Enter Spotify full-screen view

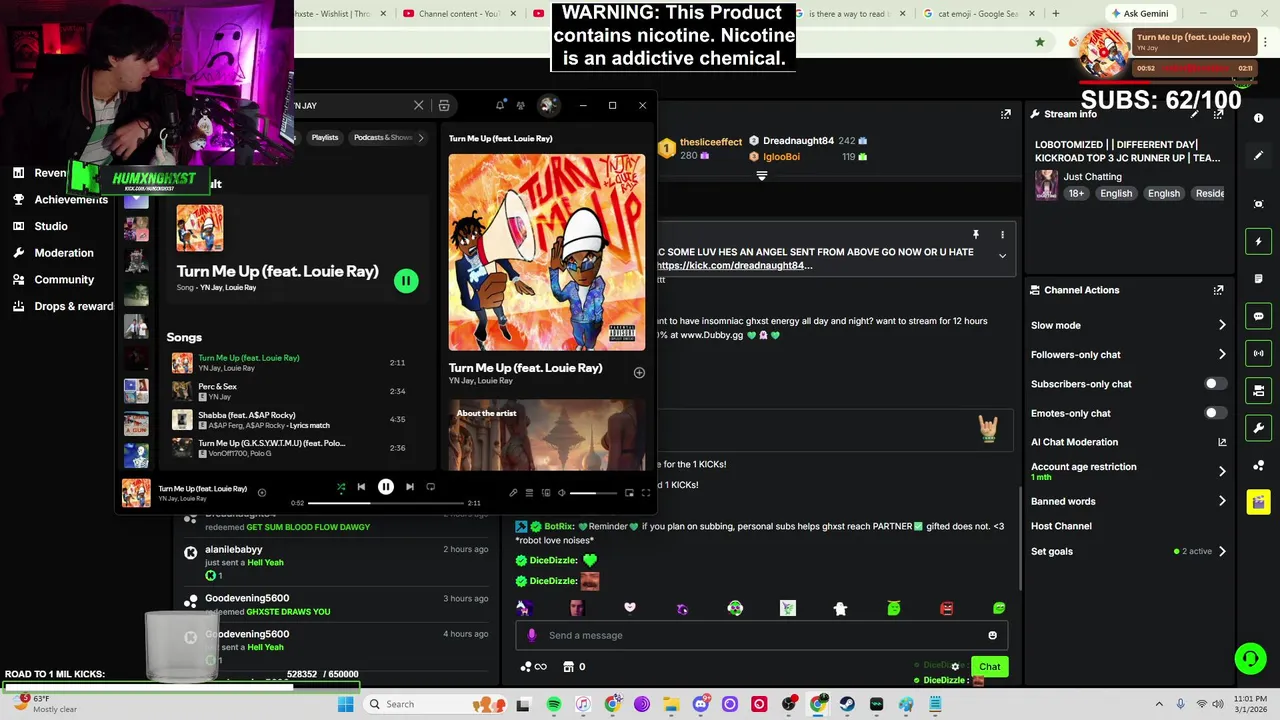point(646,492)
